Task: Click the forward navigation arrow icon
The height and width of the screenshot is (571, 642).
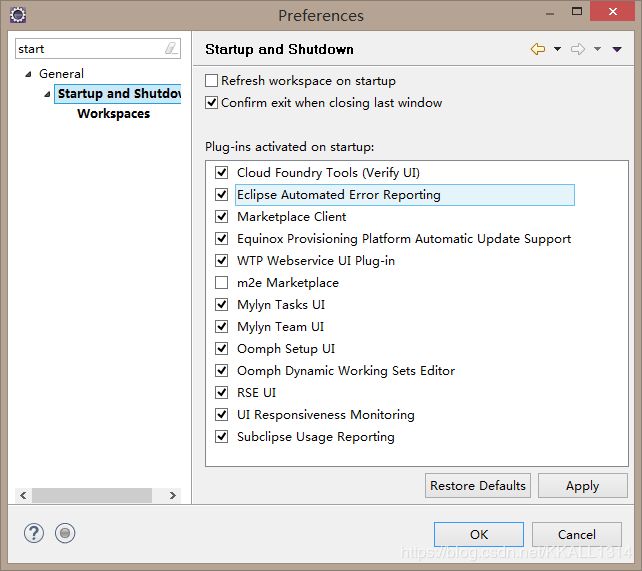Action: pos(578,49)
